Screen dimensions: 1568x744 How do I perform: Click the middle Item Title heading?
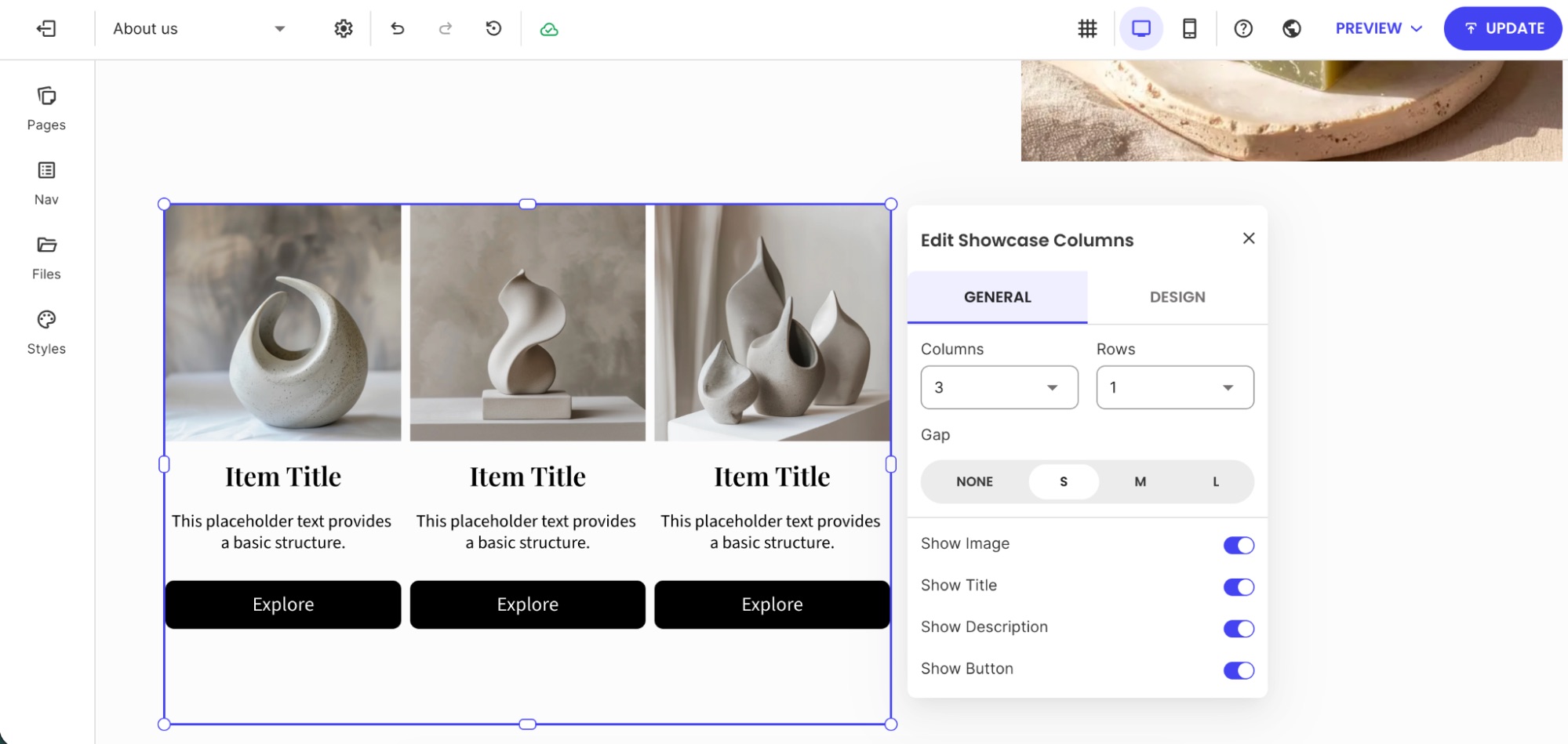(x=528, y=477)
